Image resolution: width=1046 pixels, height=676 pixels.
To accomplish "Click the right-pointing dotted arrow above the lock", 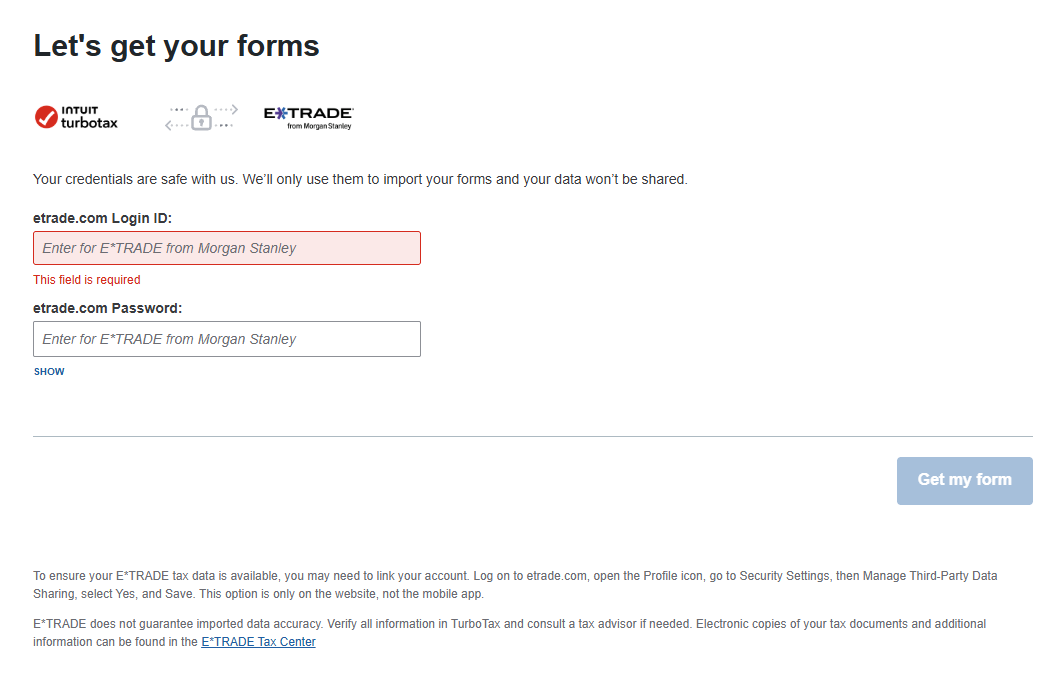I will [224, 108].
